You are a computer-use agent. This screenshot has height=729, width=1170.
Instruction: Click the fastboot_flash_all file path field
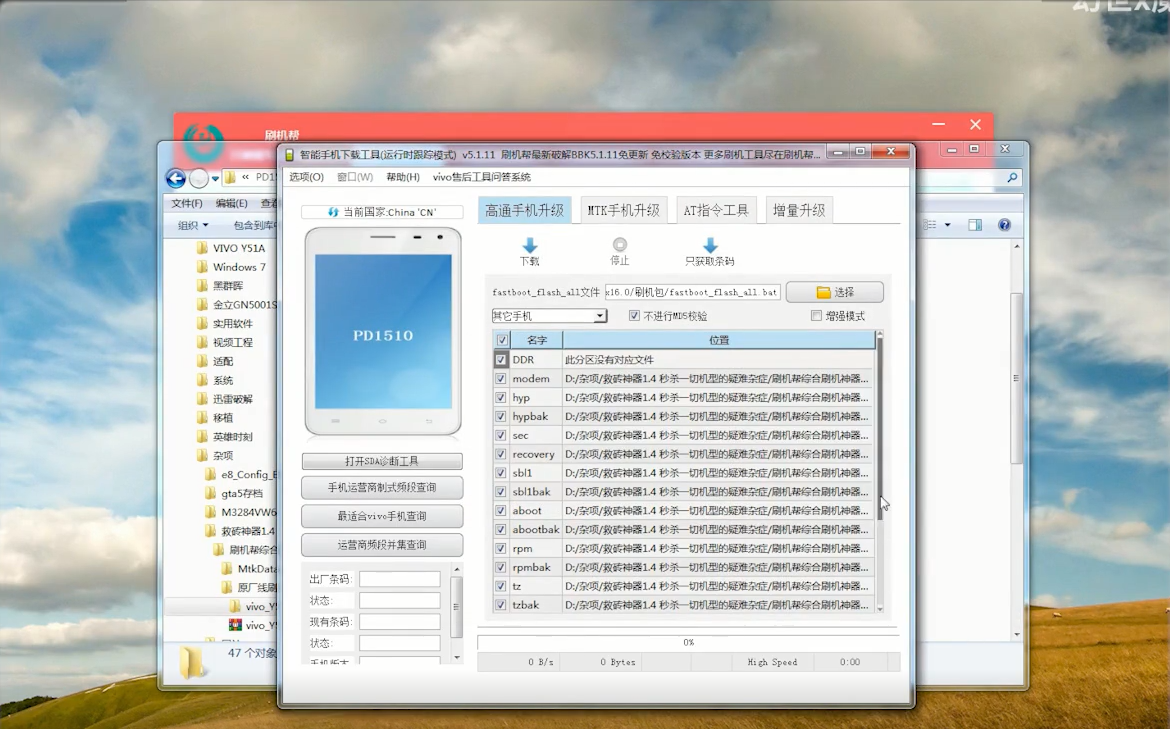(x=692, y=292)
